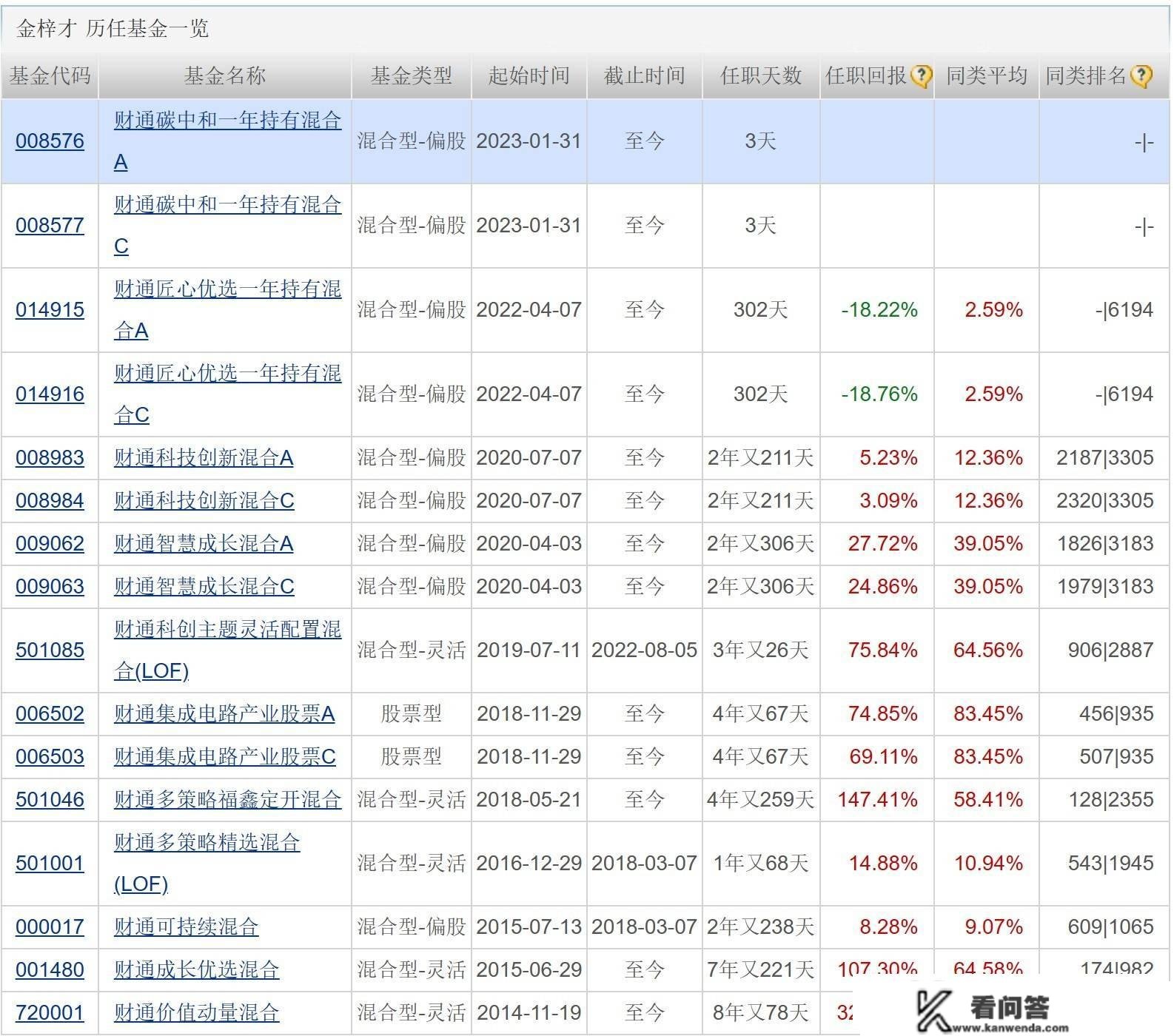Click the 起始时间 column header
The image size is (1174, 1036).
529,75
